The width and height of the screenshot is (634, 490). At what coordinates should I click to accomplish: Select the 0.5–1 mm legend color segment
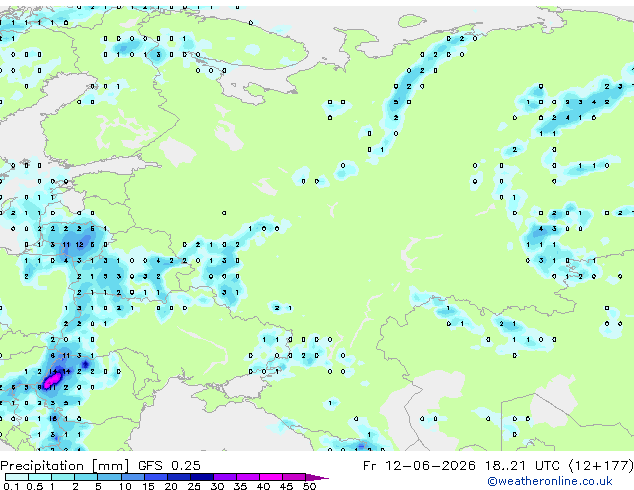[40, 477]
